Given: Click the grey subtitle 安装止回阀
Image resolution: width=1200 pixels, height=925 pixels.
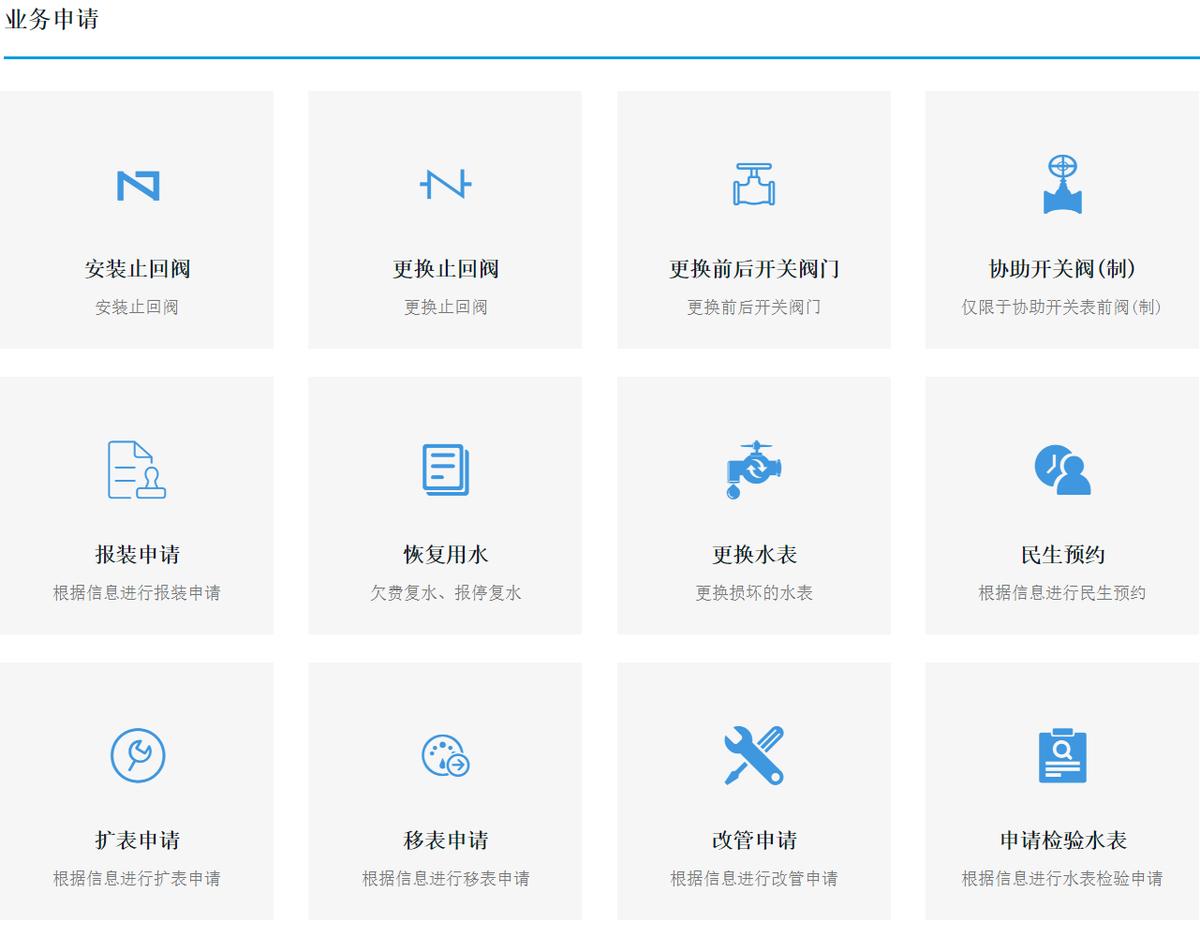Looking at the screenshot, I should pyautogui.click(x=137, y=307).
